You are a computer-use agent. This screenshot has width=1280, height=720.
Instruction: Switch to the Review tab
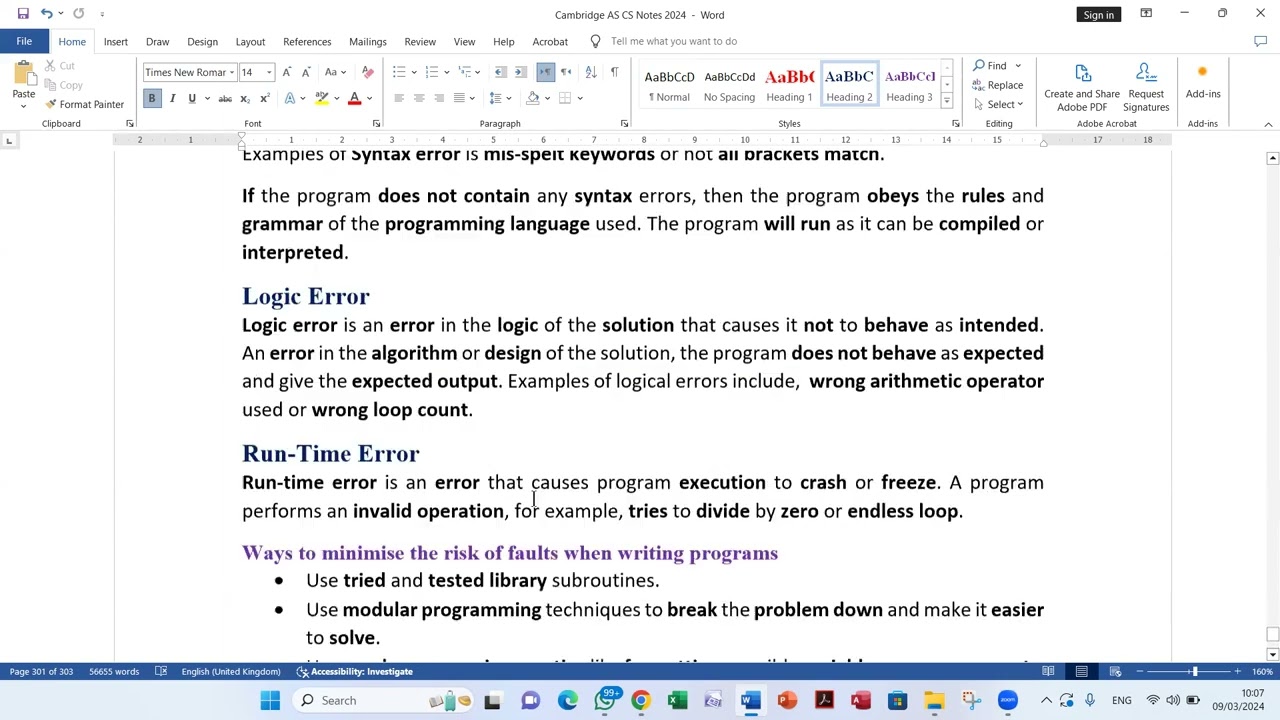[420, 41]
